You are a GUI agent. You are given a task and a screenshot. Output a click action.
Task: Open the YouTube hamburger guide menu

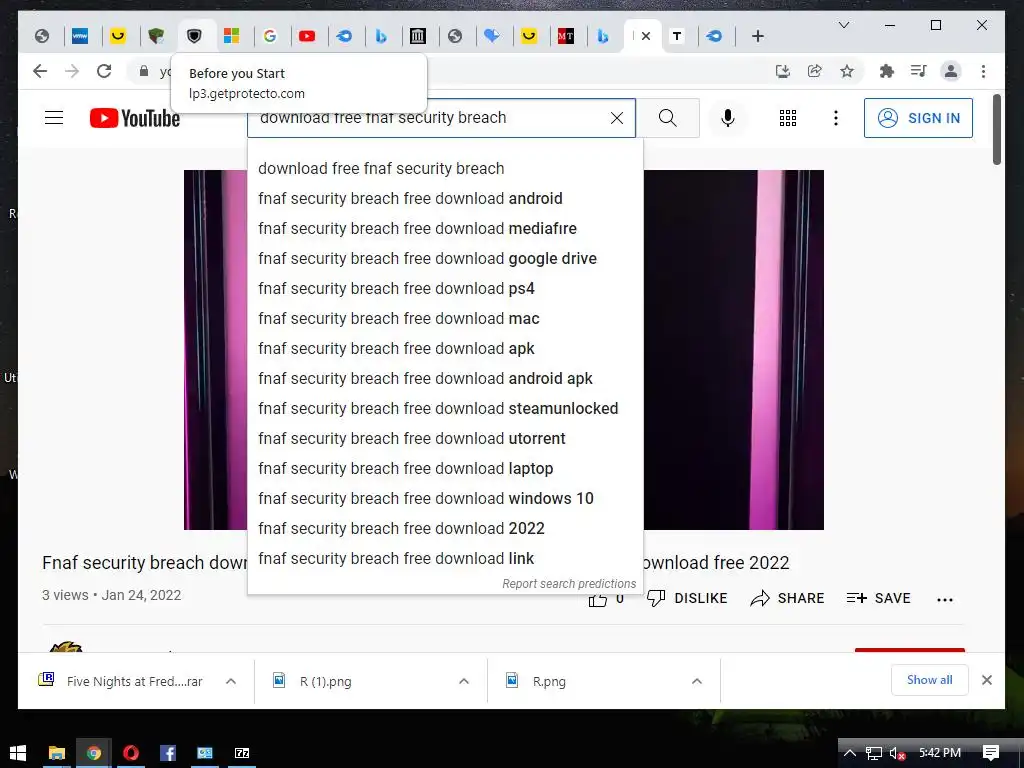pos(54,118)
